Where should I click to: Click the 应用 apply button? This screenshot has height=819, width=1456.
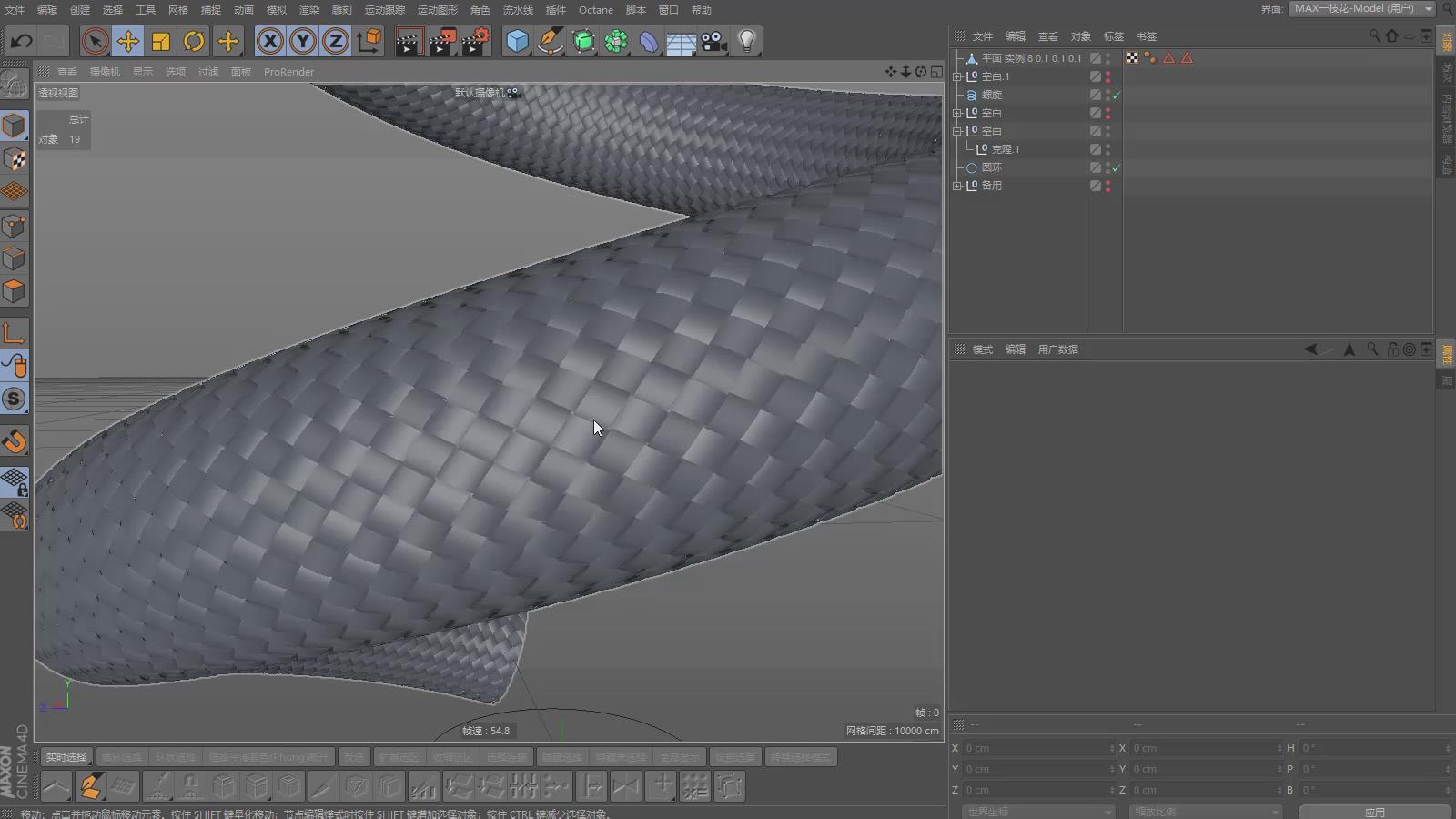point(1374,812)
